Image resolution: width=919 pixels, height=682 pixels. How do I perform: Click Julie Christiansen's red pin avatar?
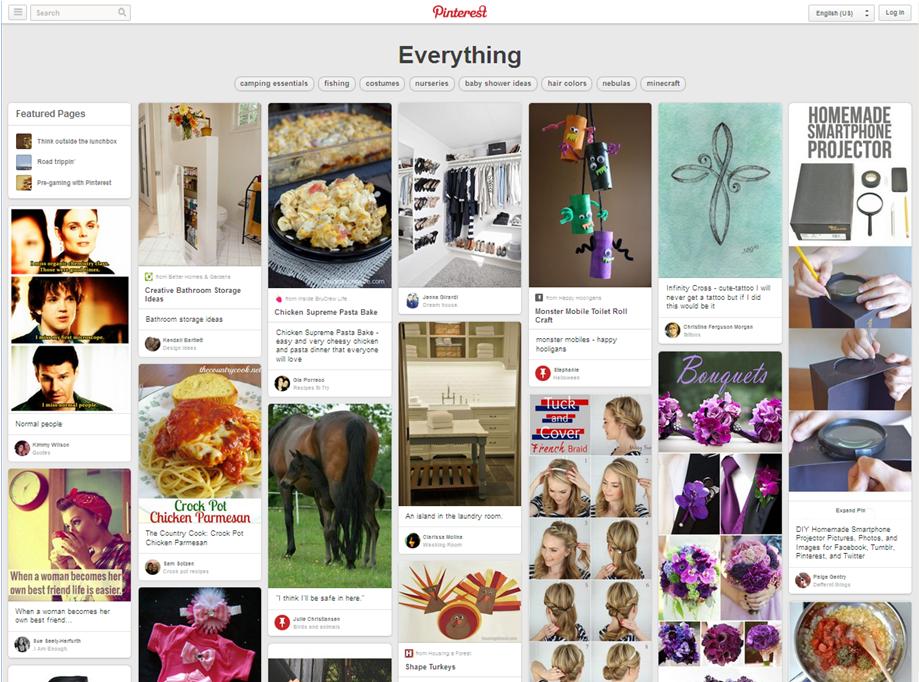[x=282, y=622]
